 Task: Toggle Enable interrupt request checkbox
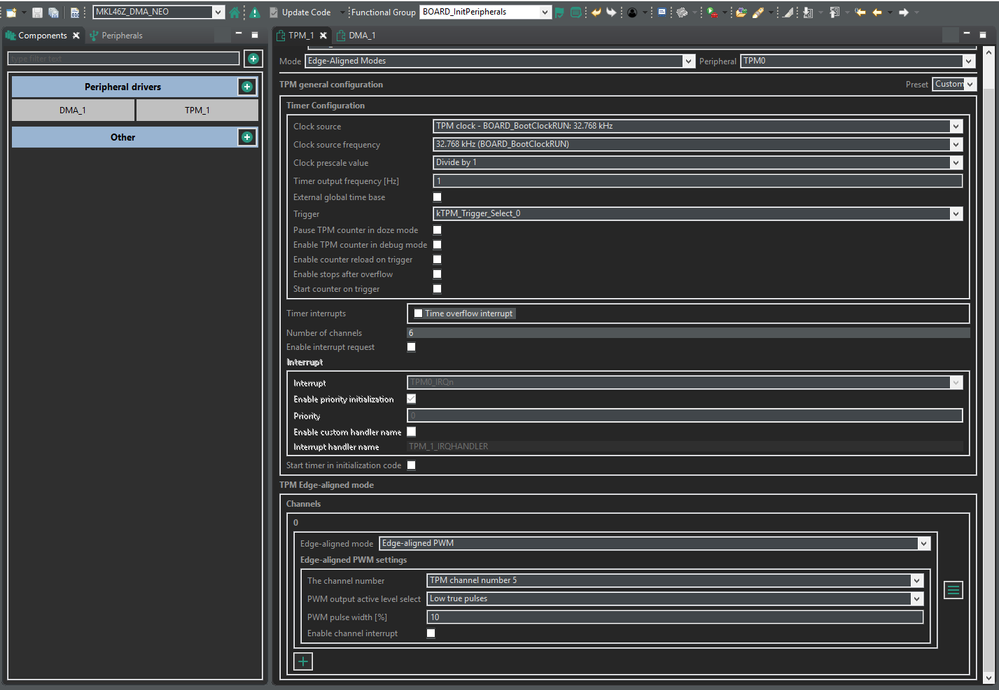412,347
